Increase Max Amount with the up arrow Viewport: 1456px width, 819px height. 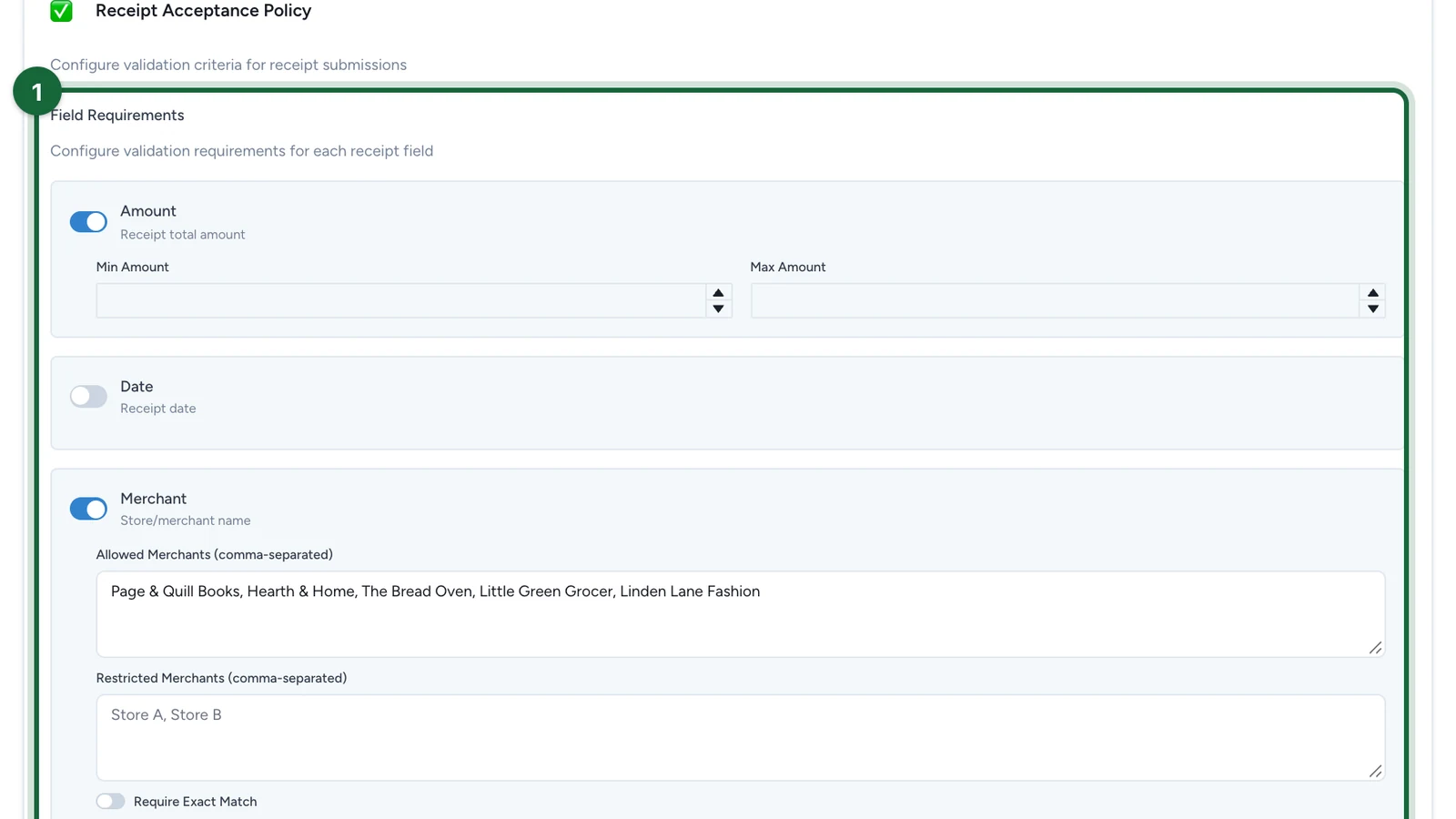1372,293
